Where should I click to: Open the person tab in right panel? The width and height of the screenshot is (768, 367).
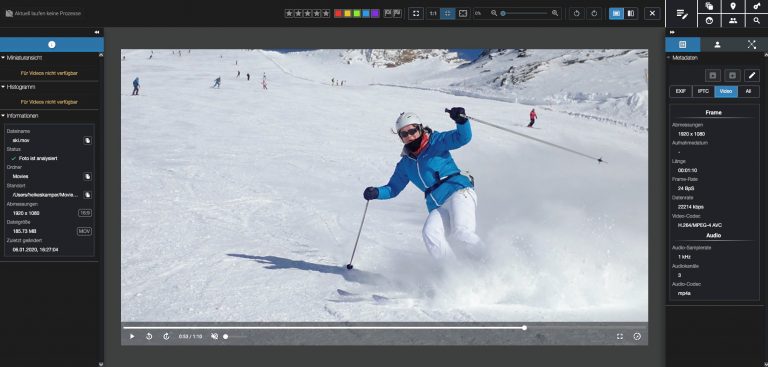click(x=717, y=45)
